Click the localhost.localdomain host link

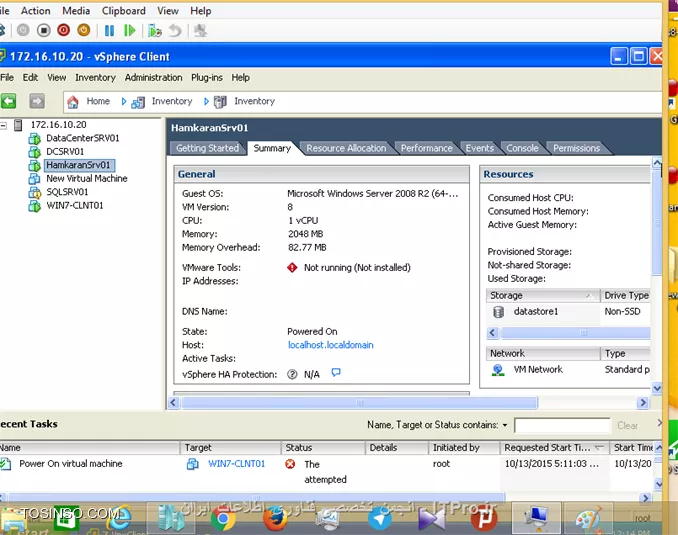[331, 345]
